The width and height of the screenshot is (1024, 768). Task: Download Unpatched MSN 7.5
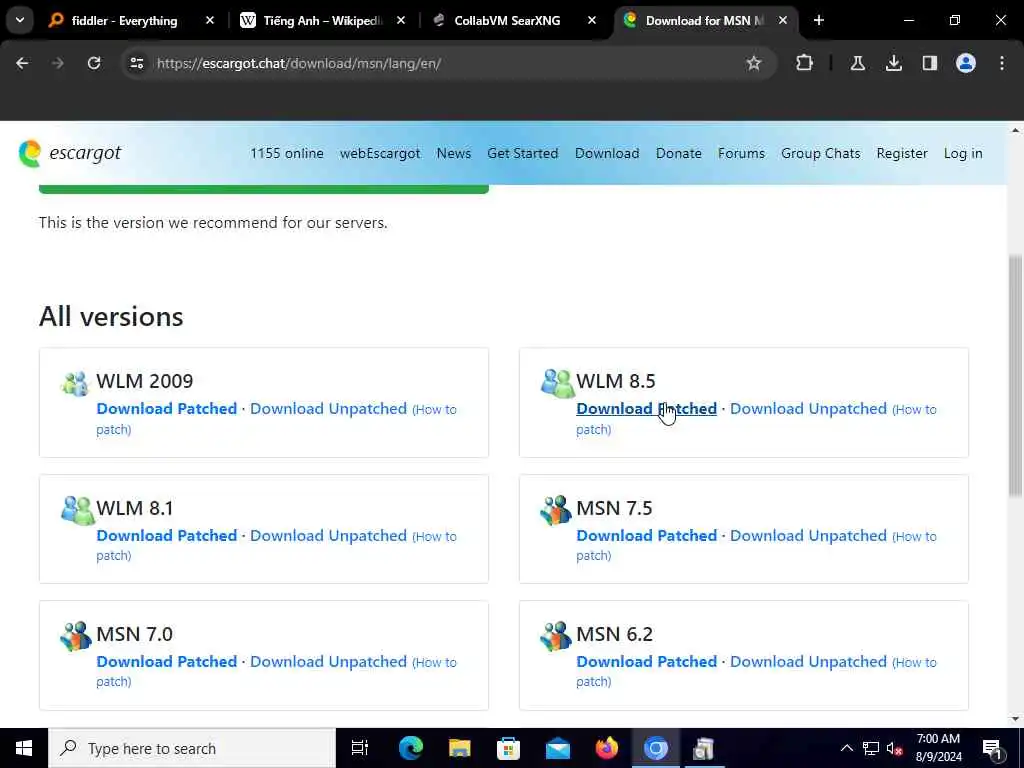808,536
